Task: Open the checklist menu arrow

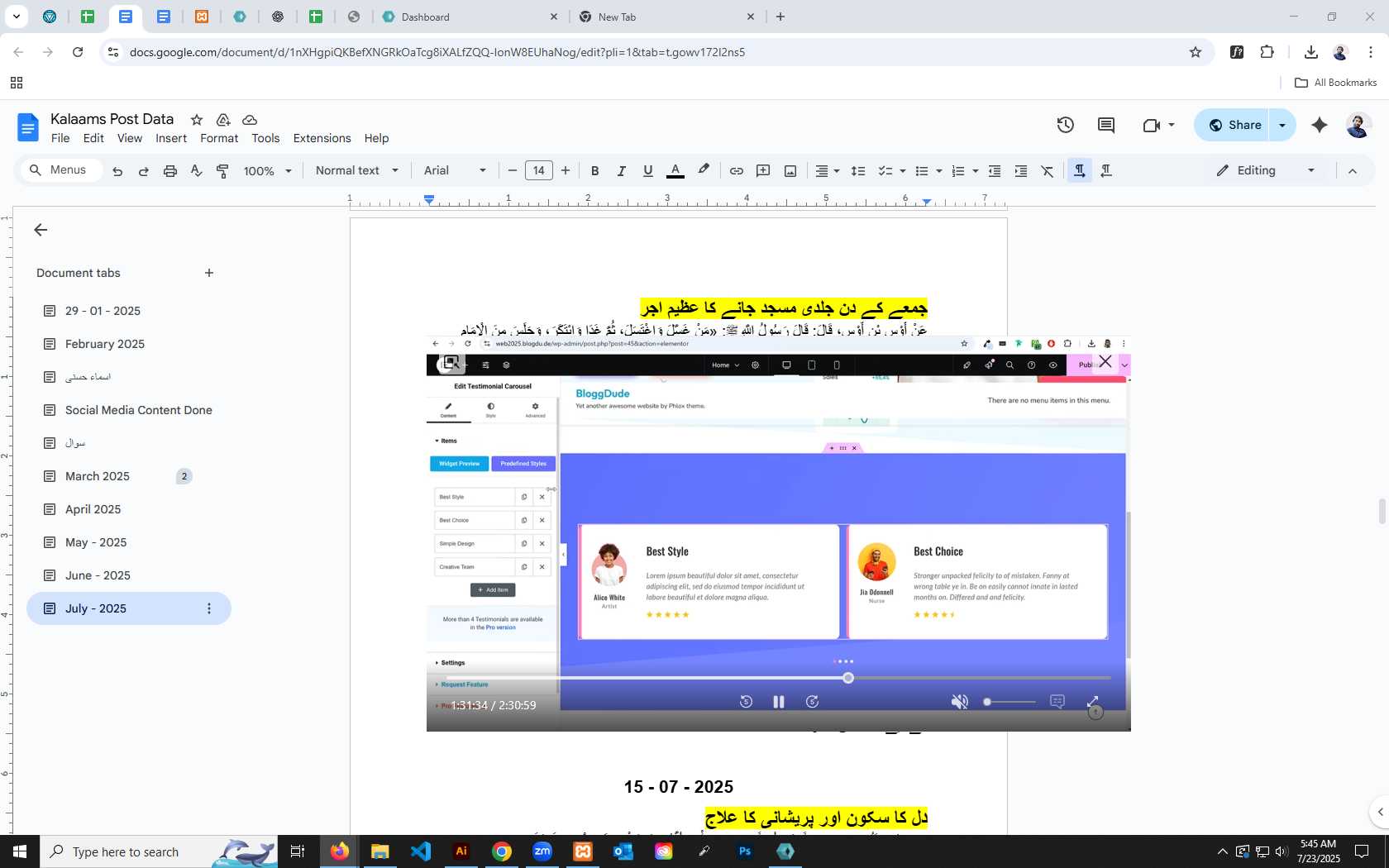Action: click(902, 171)
